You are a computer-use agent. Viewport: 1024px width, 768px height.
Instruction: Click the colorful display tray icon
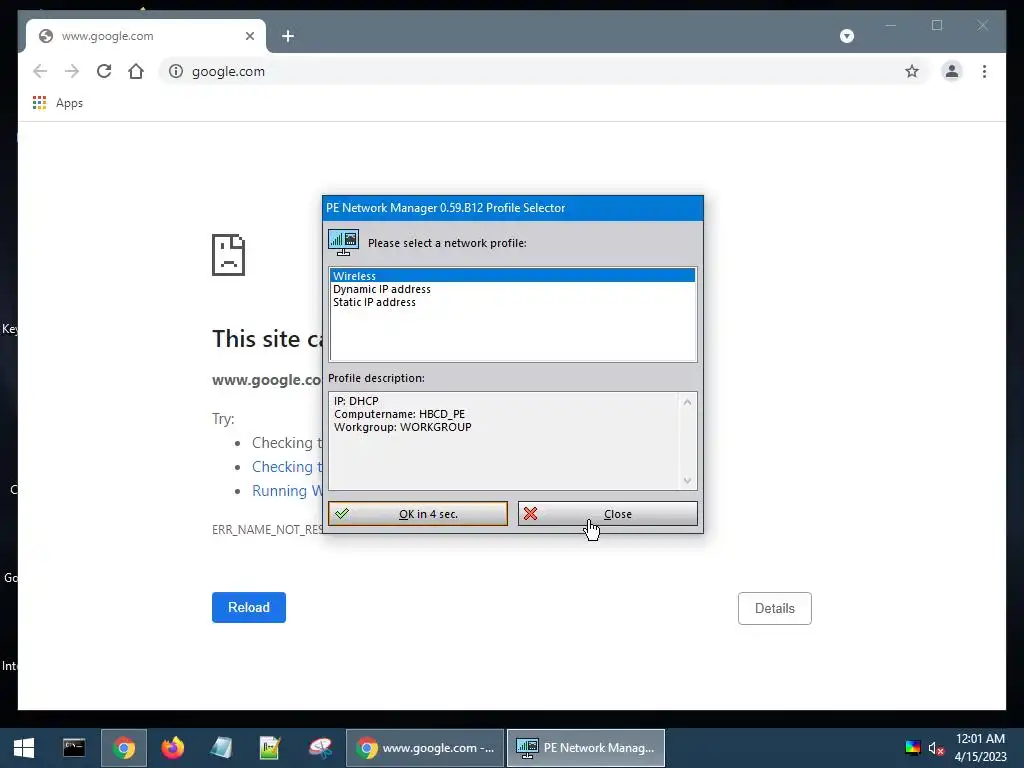(x=912, y=748)
